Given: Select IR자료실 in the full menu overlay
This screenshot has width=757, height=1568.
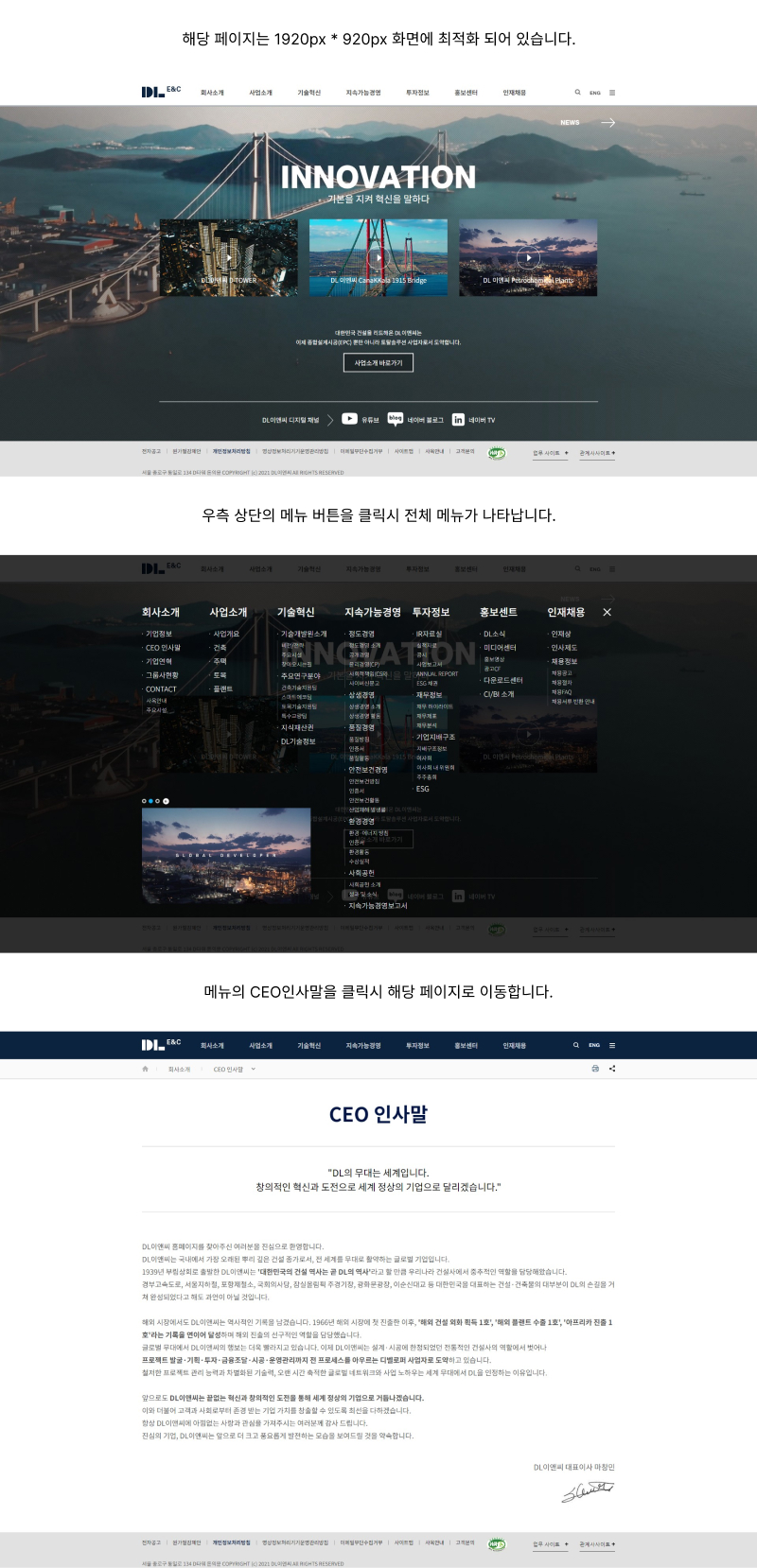Looking at the screenshot, I should [x=429, y=634].
